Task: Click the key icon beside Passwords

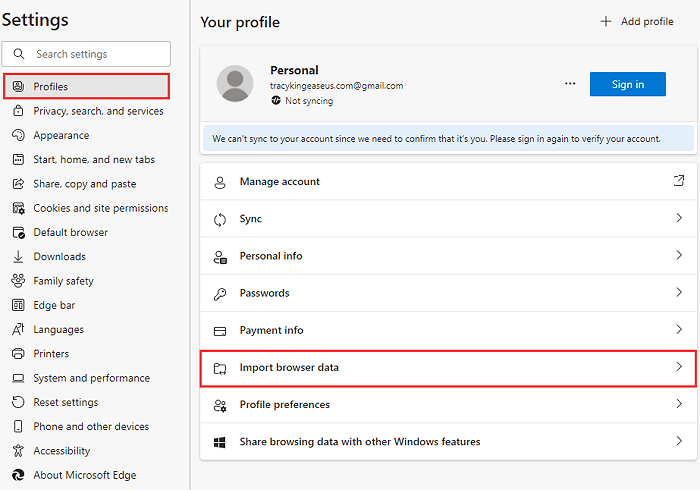Action: (x=220, y=294)
